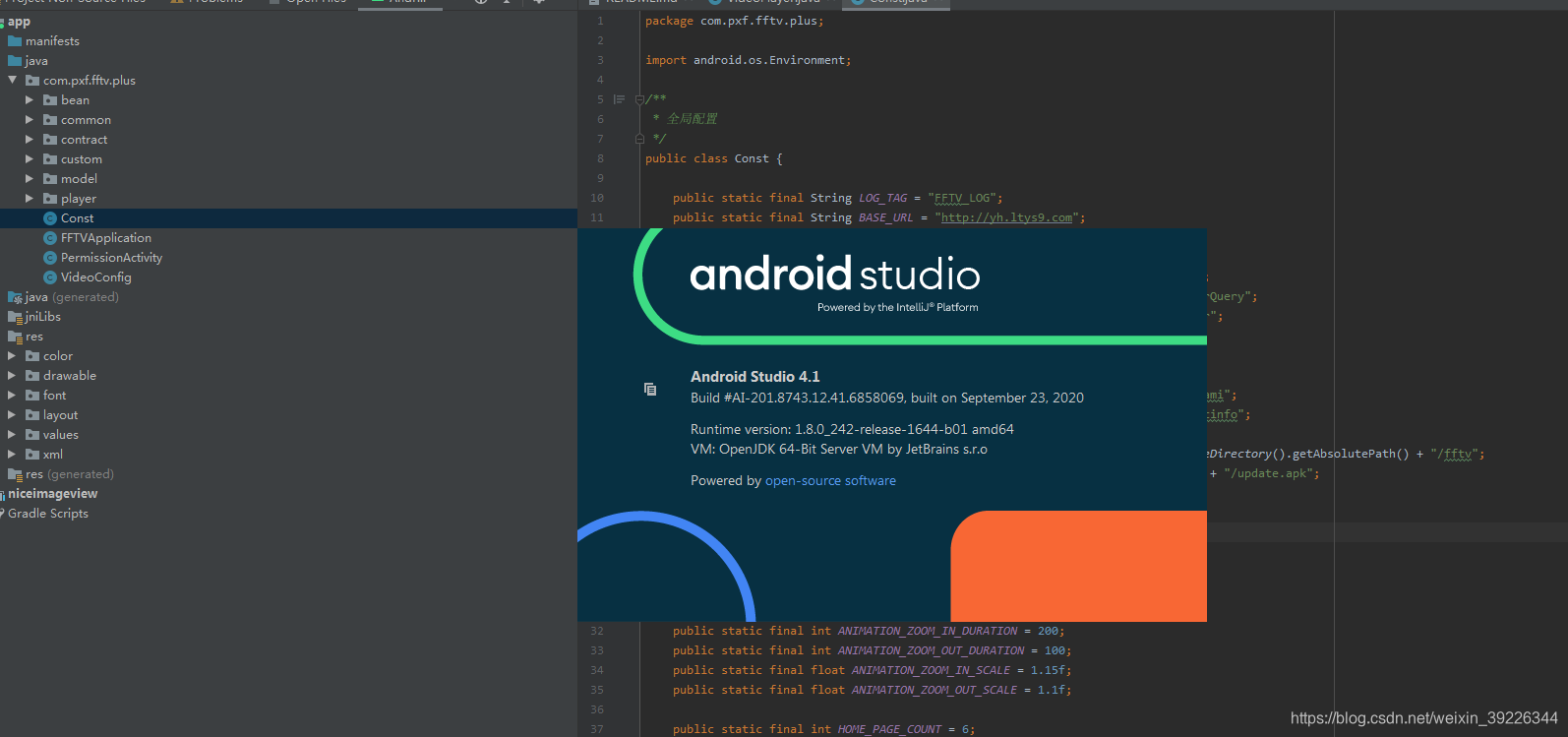
Task: Click Android Studio 4.1 version text
Action: tap(754, 377)
